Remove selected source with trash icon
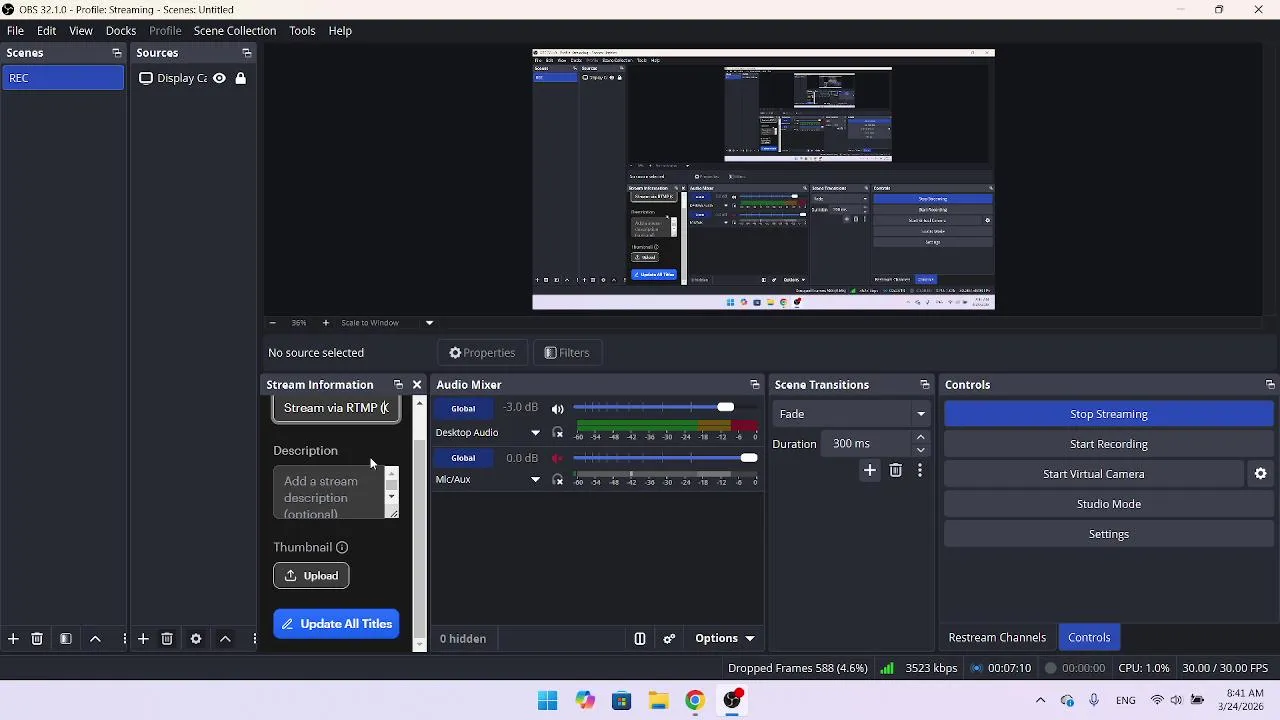Image resolution: width=1280 pixels, height=720 pixels. 167,639
